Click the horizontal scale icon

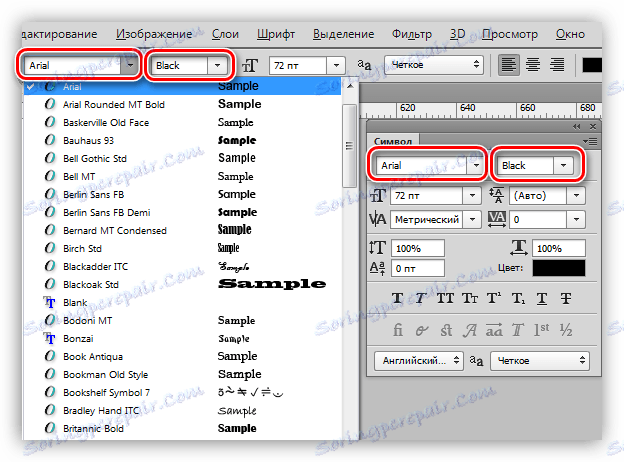point(519,248)
